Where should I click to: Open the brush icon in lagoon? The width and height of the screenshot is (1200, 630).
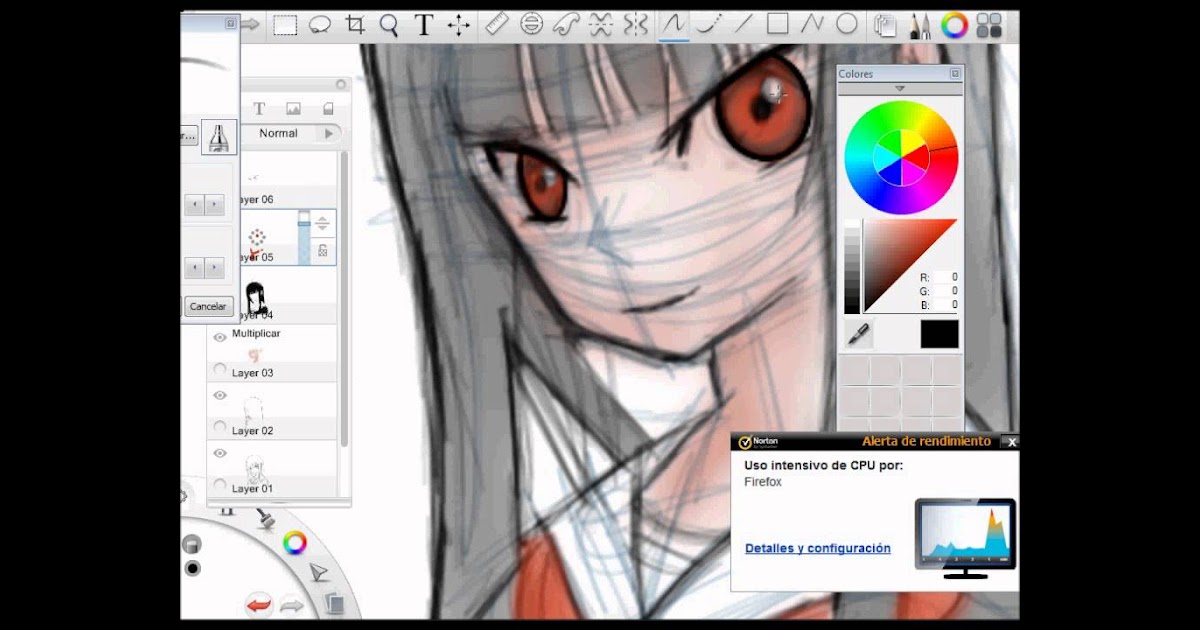coord(265,518)
